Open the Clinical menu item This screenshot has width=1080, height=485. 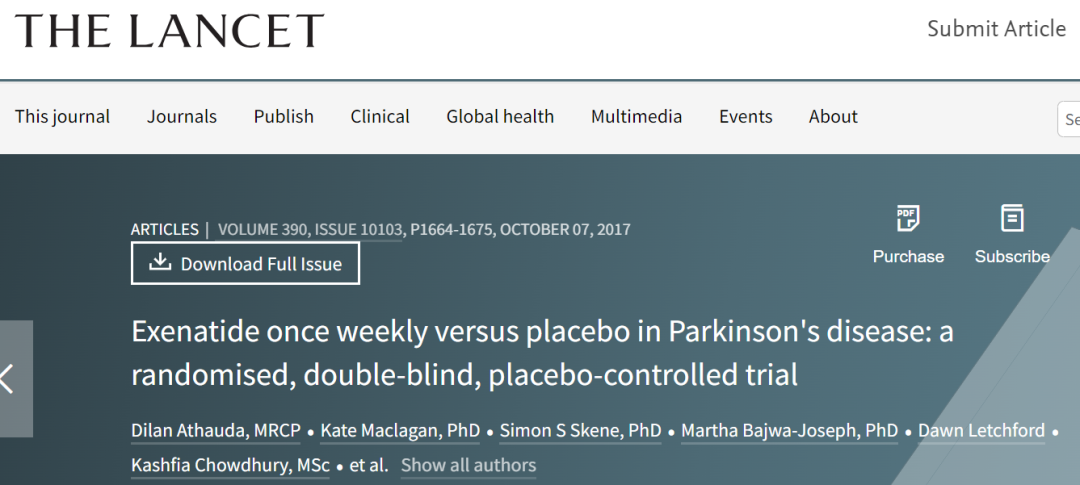(380, 116)
